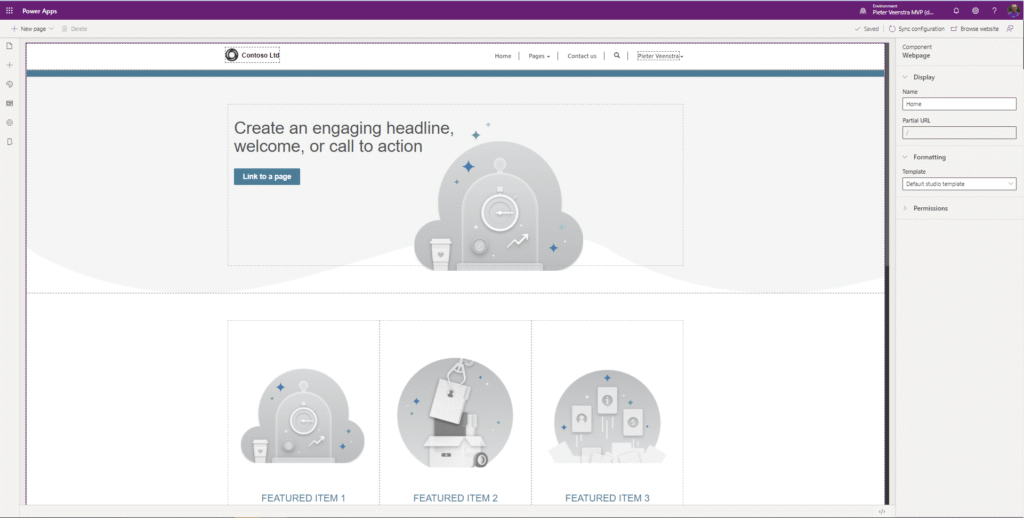Open Pages and navigation sidebar icon
The height and width of the screenshot is (518, 1024).
pos(9,46)
